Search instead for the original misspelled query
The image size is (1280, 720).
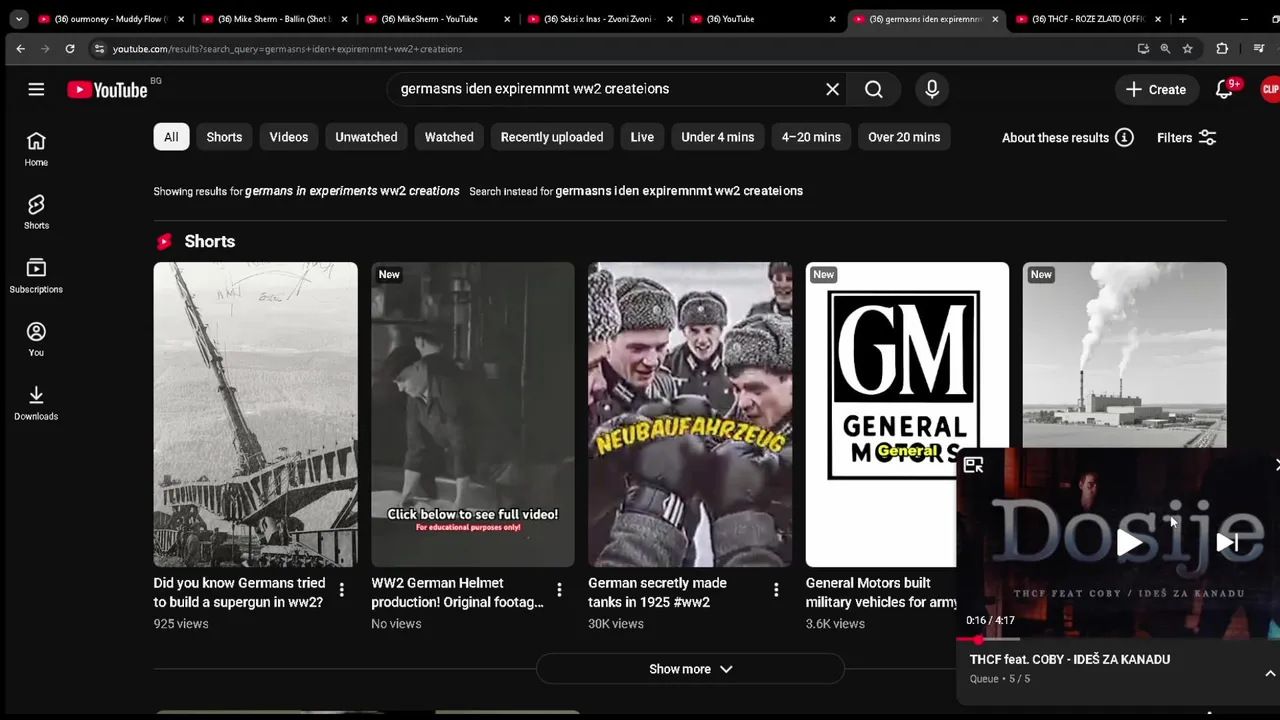[x=679, y=191]
